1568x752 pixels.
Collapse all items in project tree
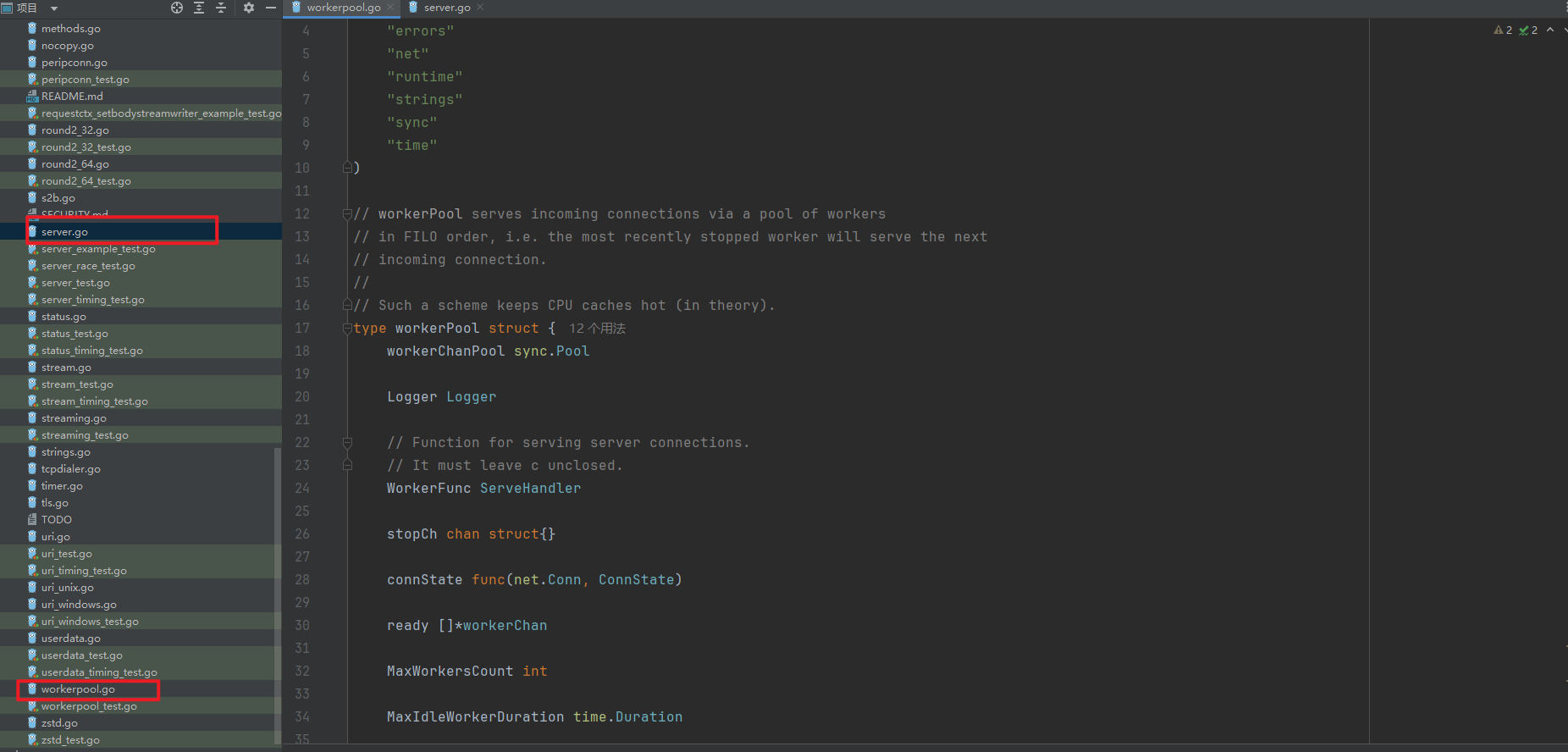coord(221,8)
